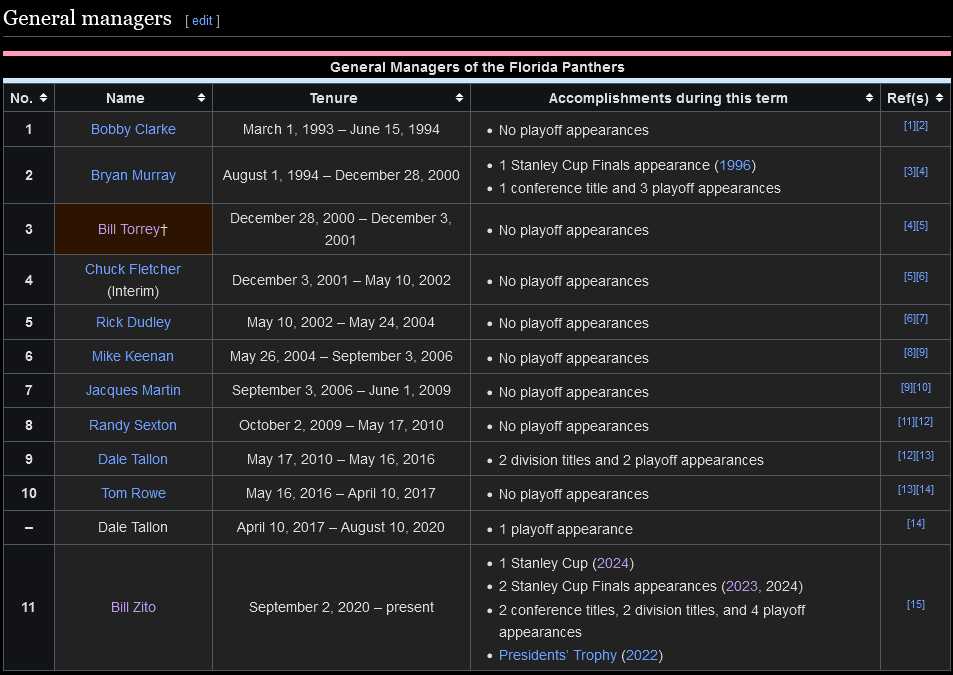Open Bill Zito's article
Viewport: 953px width, 675px height.
coord(133,607)
